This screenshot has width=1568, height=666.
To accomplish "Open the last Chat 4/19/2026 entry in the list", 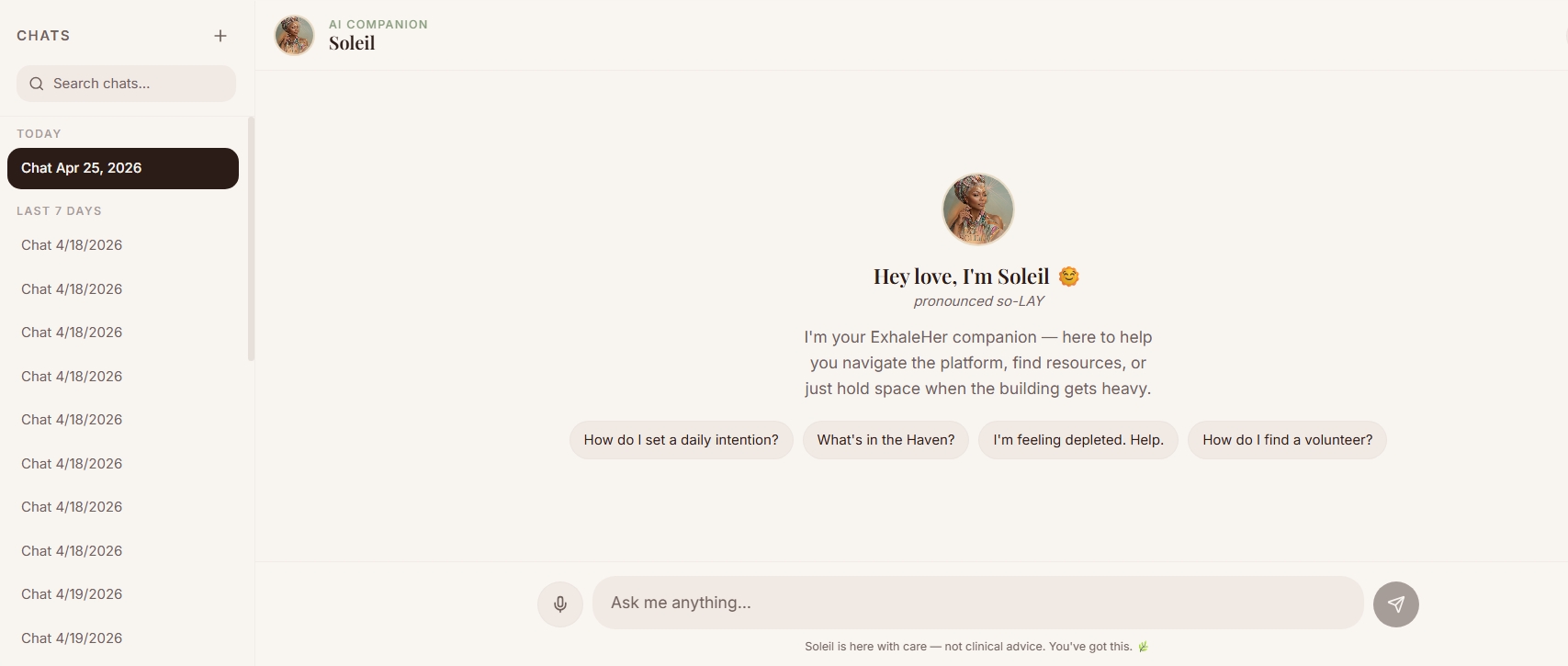I will pos(72,638).
